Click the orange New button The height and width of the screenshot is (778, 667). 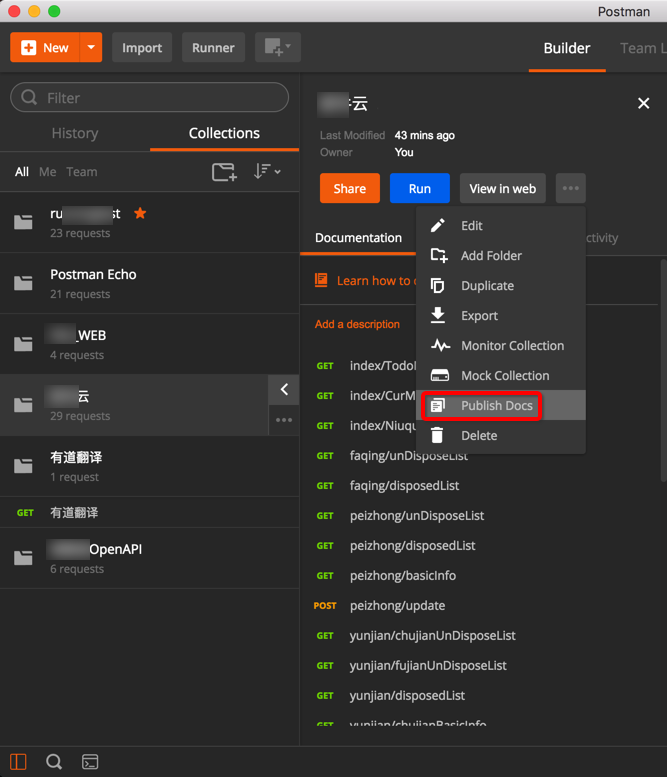pos(45,48)
